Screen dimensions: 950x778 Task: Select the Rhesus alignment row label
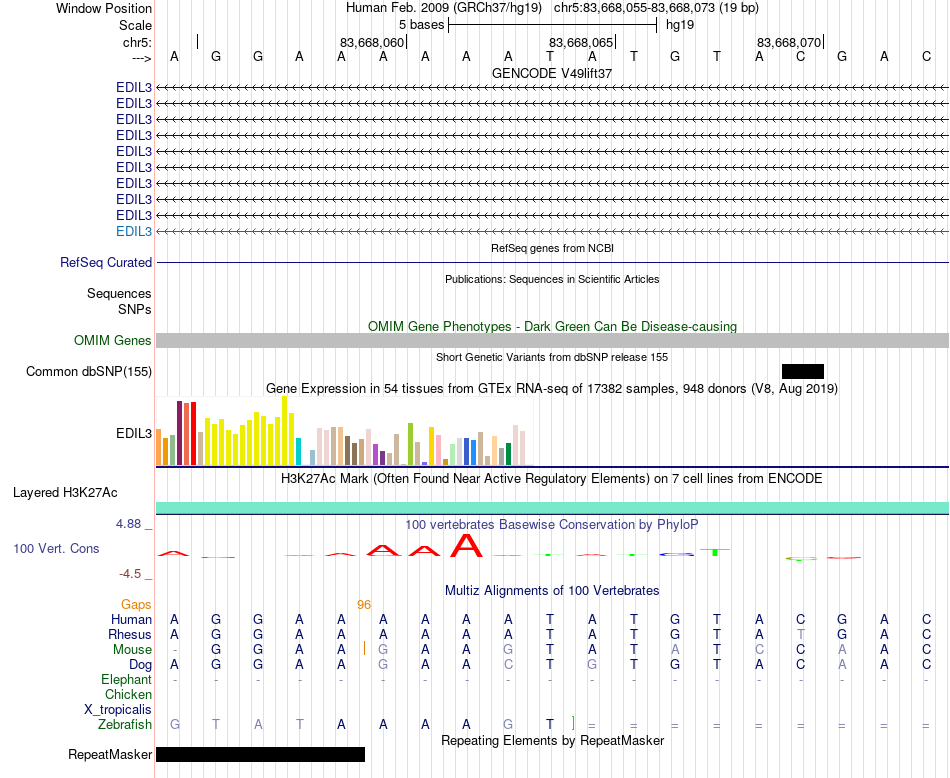(x=130, y=634)
